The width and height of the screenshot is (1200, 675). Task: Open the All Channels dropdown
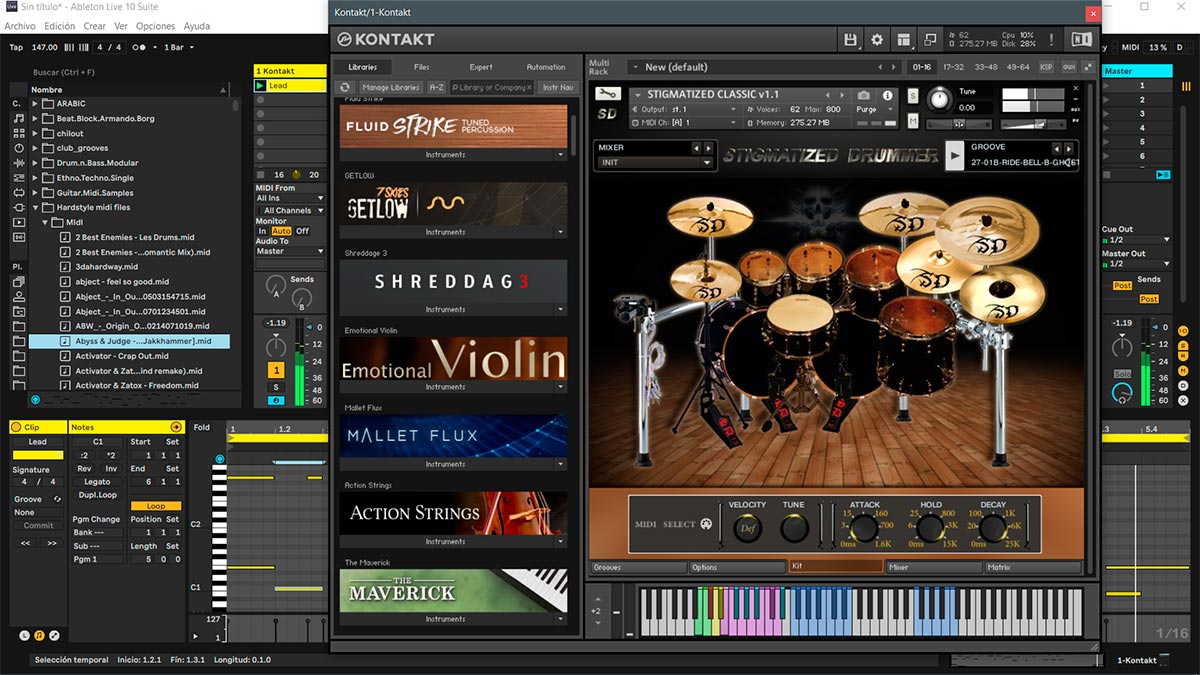pos(290,210)
